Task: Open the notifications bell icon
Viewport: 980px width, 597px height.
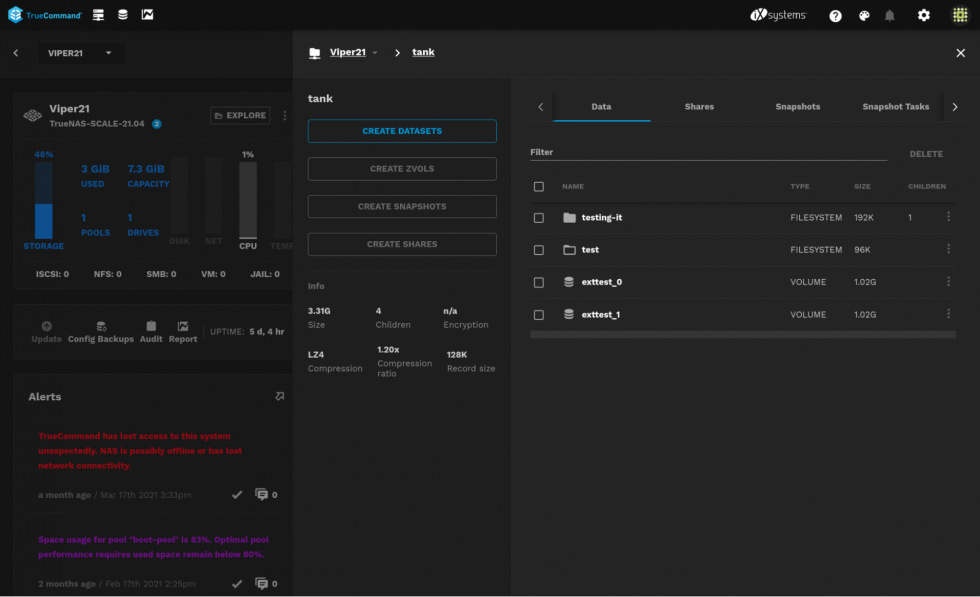Action: (x=889, y=15)
